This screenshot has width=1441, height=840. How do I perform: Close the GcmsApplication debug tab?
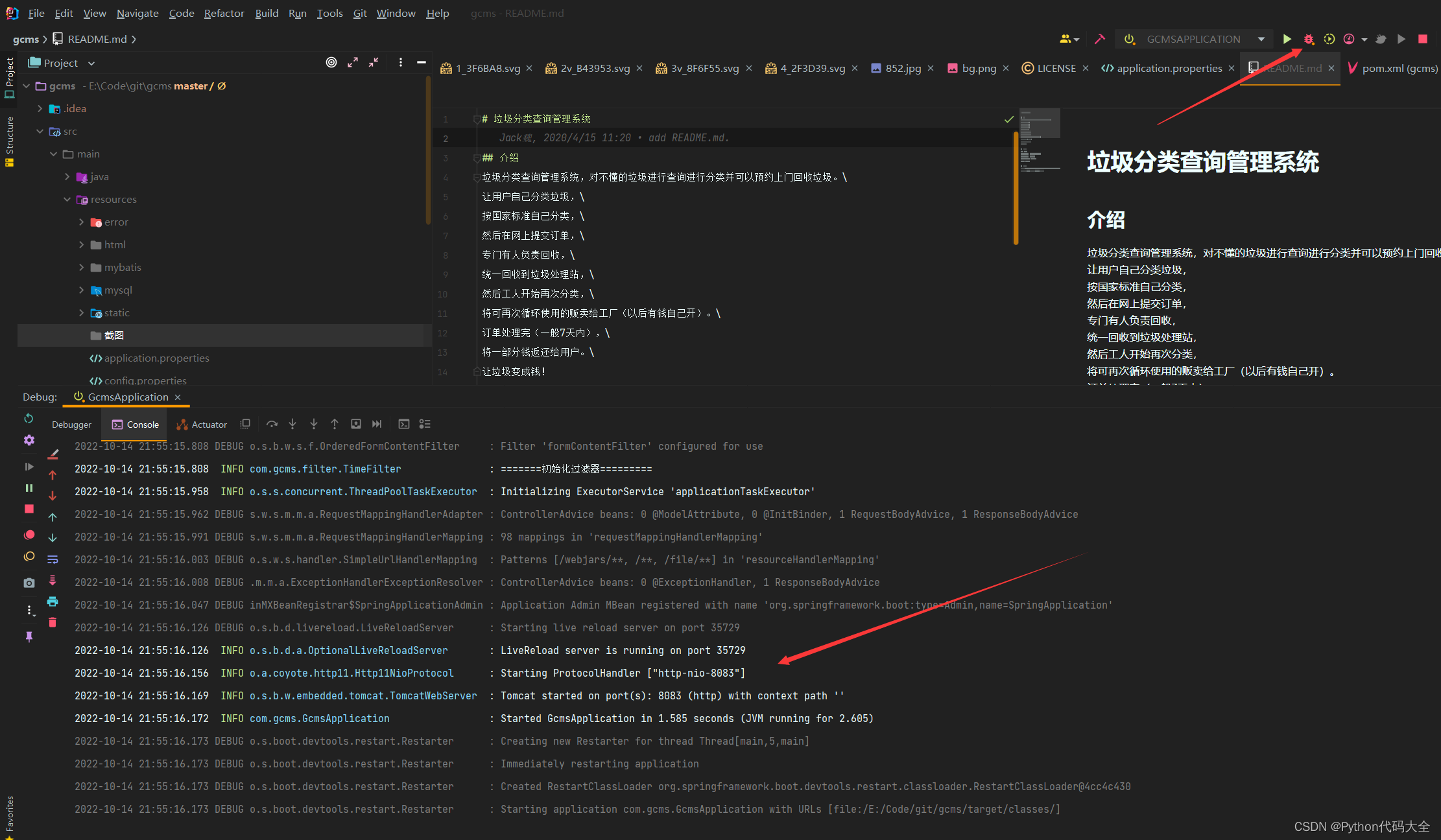[178, 397]
